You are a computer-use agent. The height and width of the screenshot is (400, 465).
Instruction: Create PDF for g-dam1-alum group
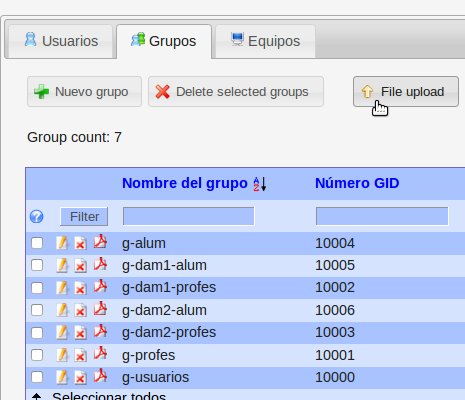pos(100,264)
